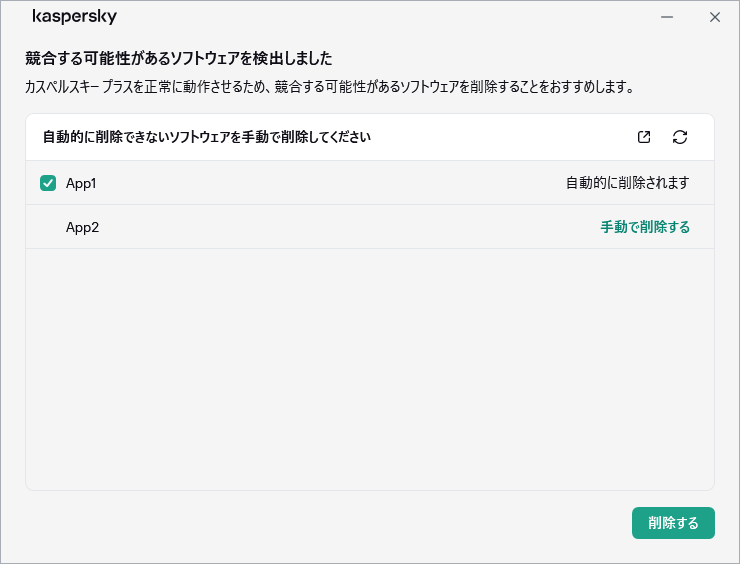Viewport: 740px width, 564px height.
Task: Select the App1 name label
Action: point(81,183)
